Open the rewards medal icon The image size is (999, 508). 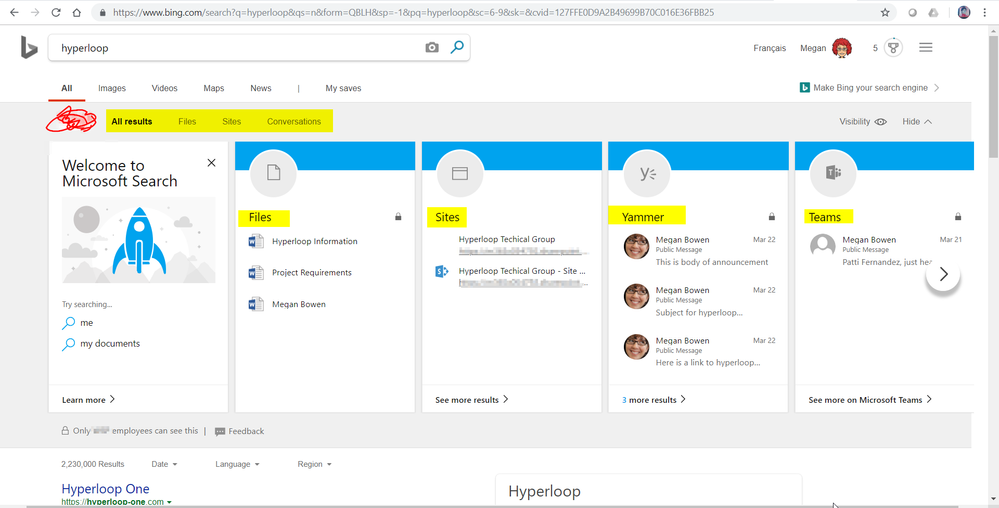(894, 48)
